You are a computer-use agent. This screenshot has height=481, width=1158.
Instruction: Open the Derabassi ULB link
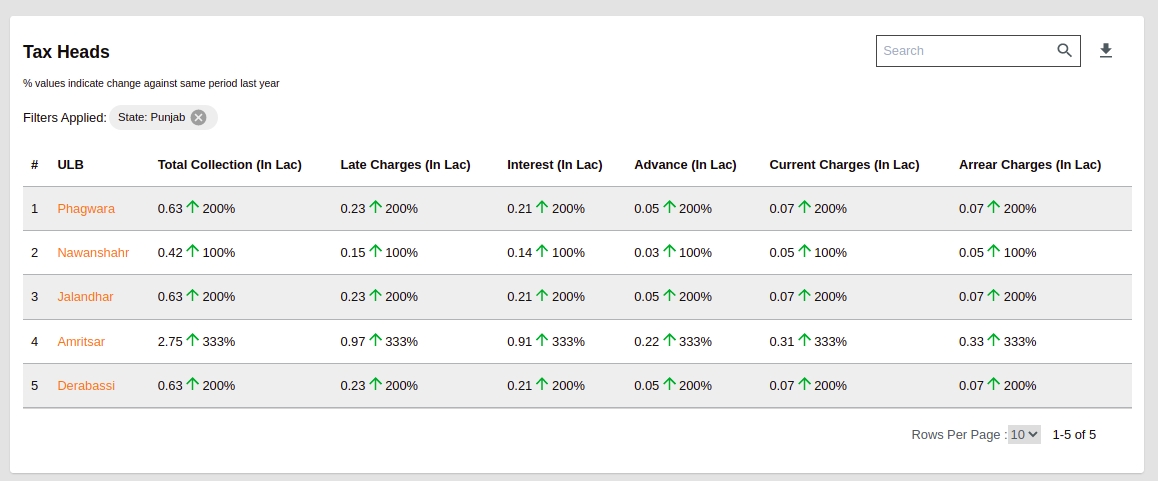tap(86, 385)
